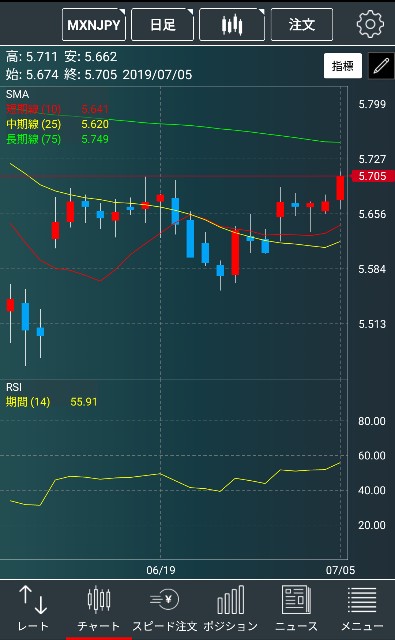Tap the latest red candlestick at 07/05
The height and width of the screenshot is (640, 395).
pyautogui.click(x=340, y=188)
